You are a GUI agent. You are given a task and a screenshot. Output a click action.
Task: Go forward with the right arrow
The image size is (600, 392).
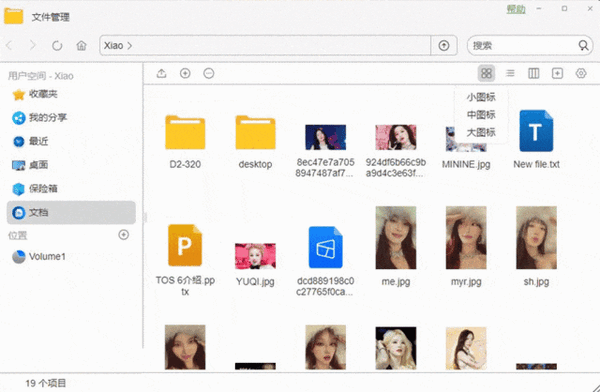tap(33, 46)
